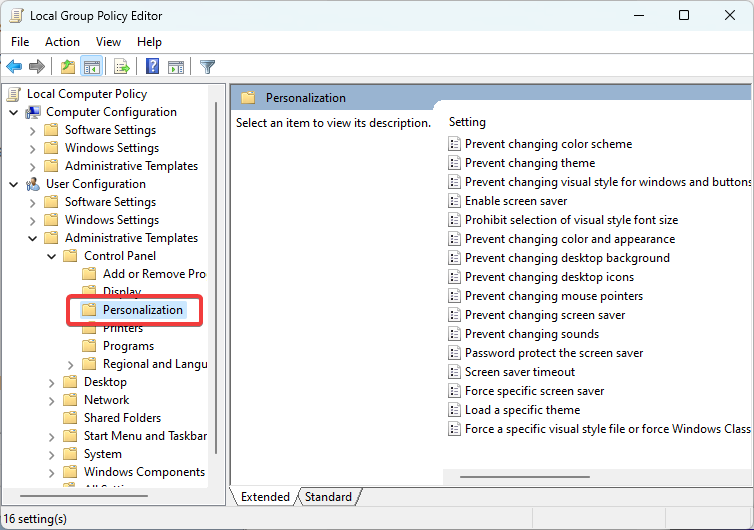Collapse the Control Panel folder
This screenshot has height=530, width=754.
pyautogui.click(x=51, y=256)
